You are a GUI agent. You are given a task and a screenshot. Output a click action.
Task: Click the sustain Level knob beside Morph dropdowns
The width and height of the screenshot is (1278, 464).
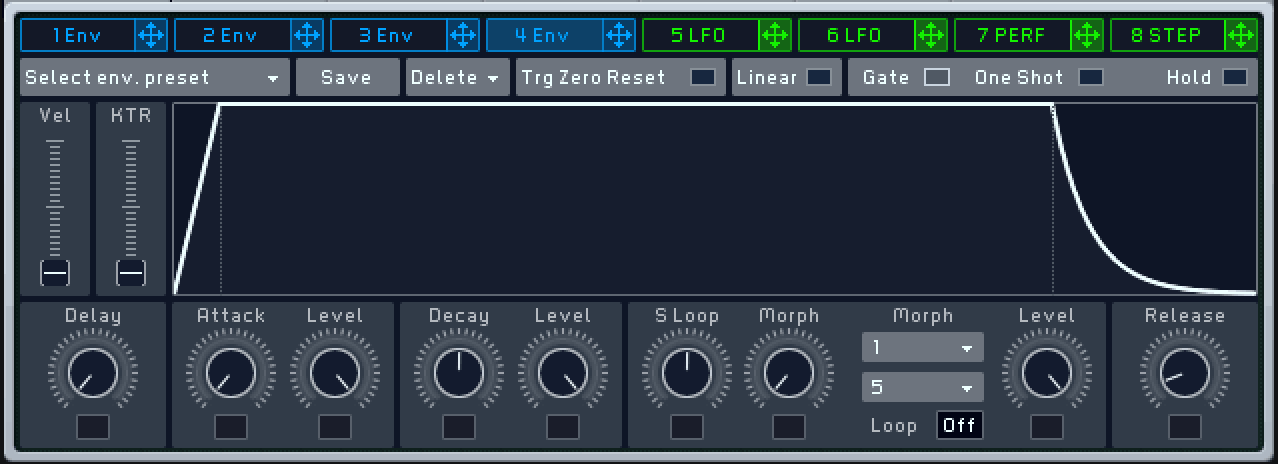(x=1047, y=373)
